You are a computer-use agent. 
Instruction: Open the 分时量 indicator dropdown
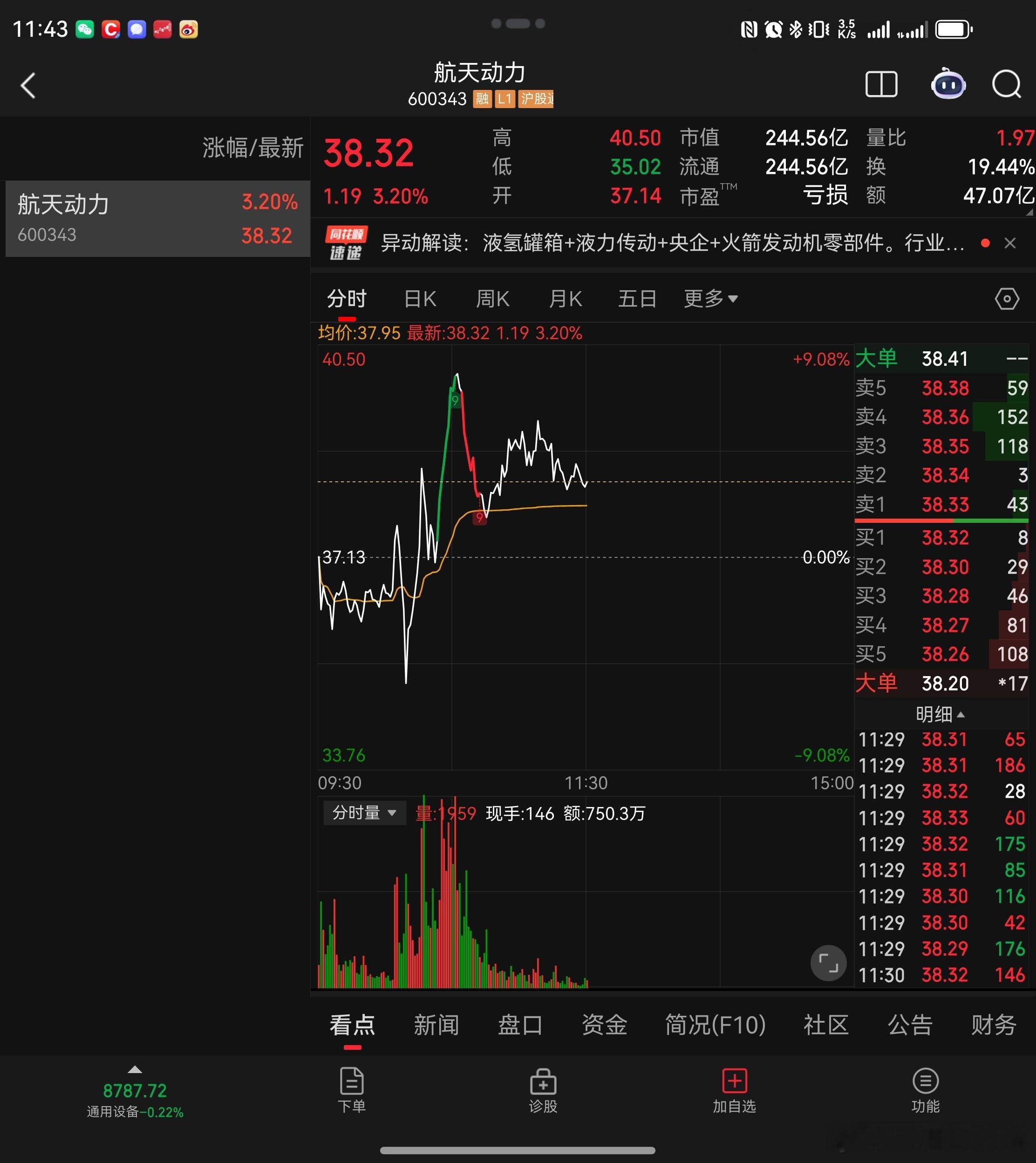point(364,813)
